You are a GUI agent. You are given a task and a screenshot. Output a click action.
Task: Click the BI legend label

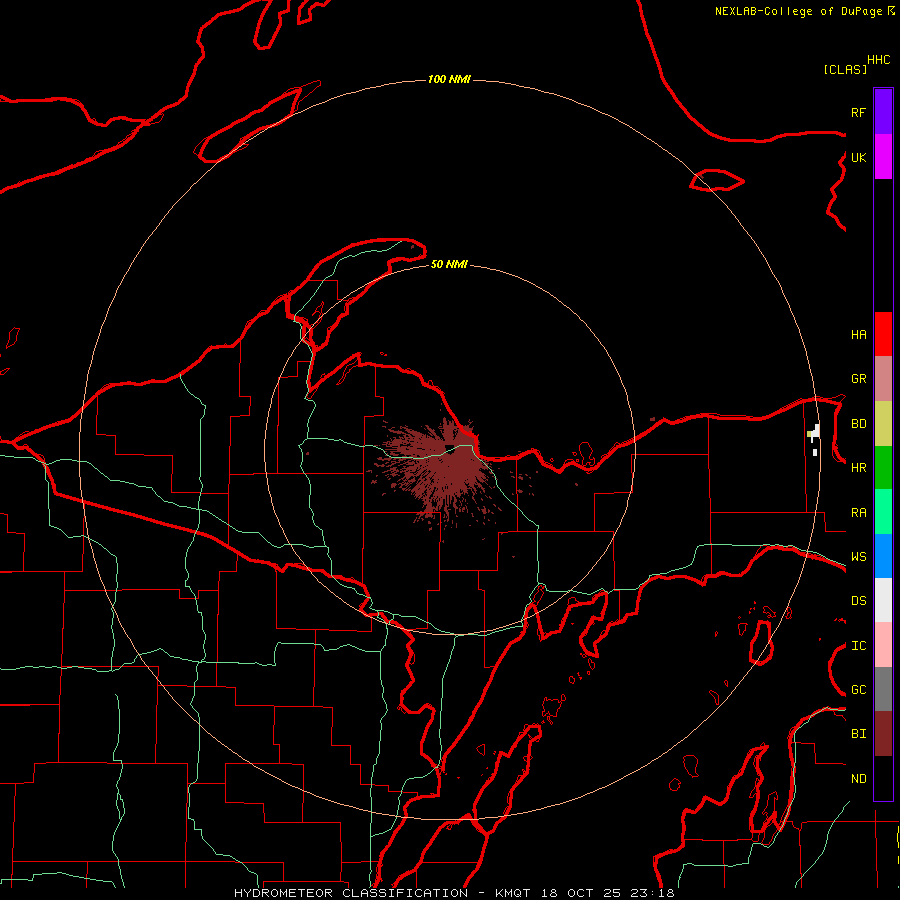(x=858, y=734)
